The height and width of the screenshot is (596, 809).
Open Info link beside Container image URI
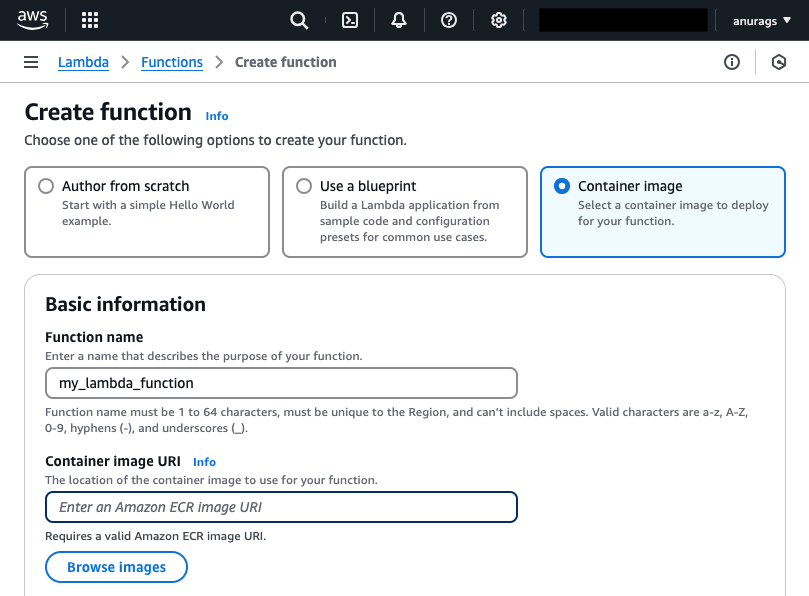204,462
